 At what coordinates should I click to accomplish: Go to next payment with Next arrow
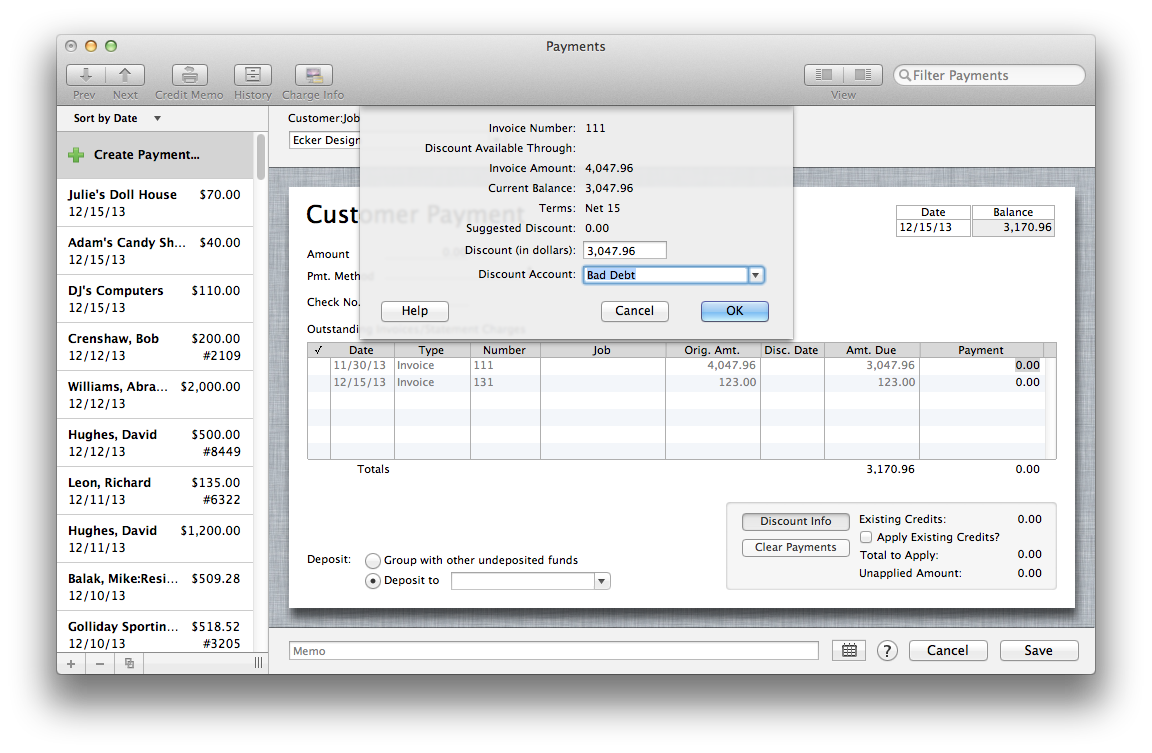click(125, 75)
